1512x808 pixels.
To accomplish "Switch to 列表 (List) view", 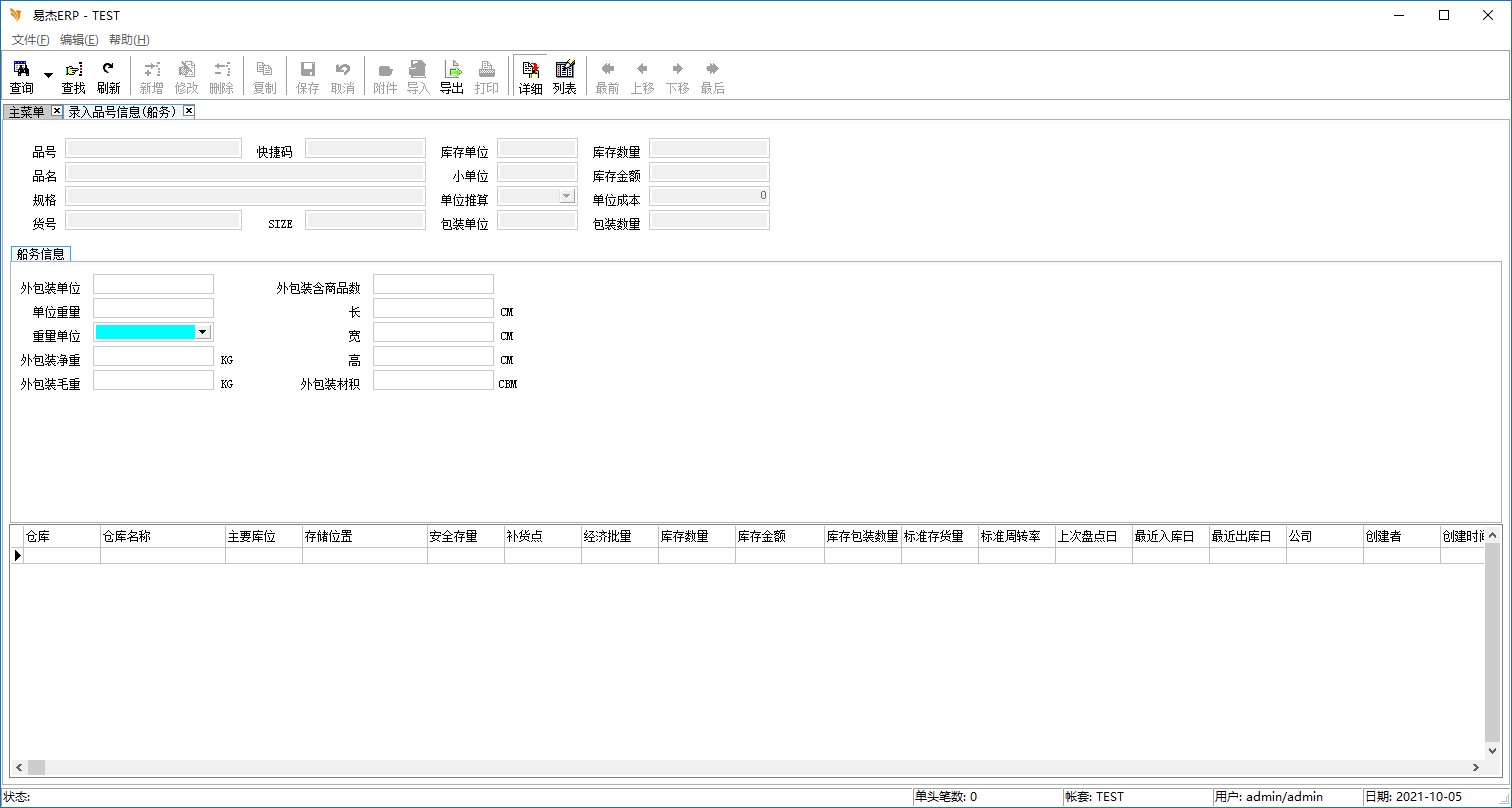I will pyautogui.click(x=565, y=77).
